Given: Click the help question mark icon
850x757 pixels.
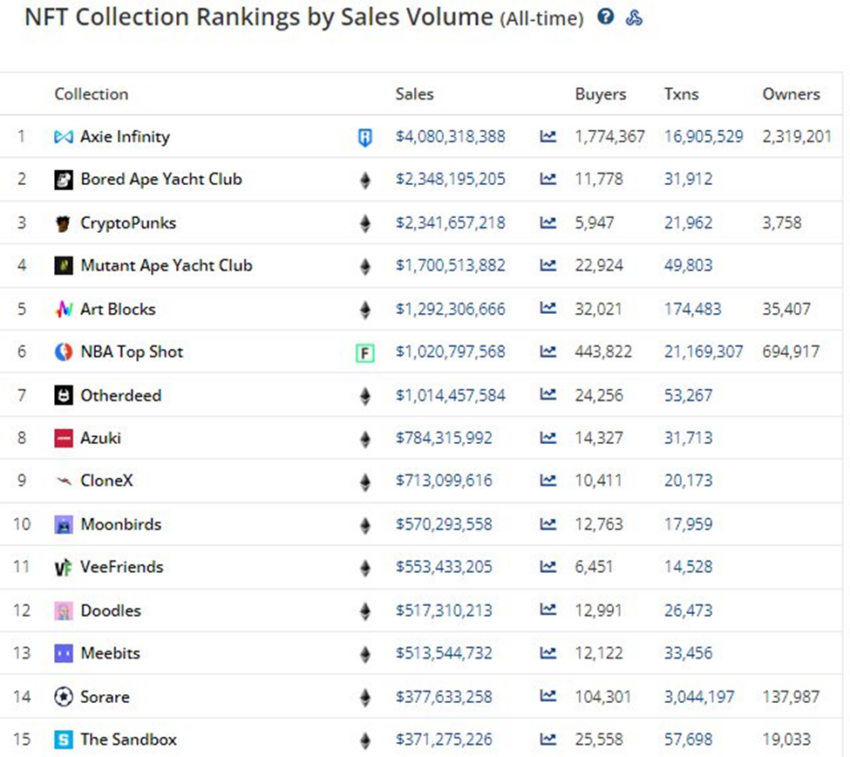Looking at the screenshot, I should tap(605, 17).
